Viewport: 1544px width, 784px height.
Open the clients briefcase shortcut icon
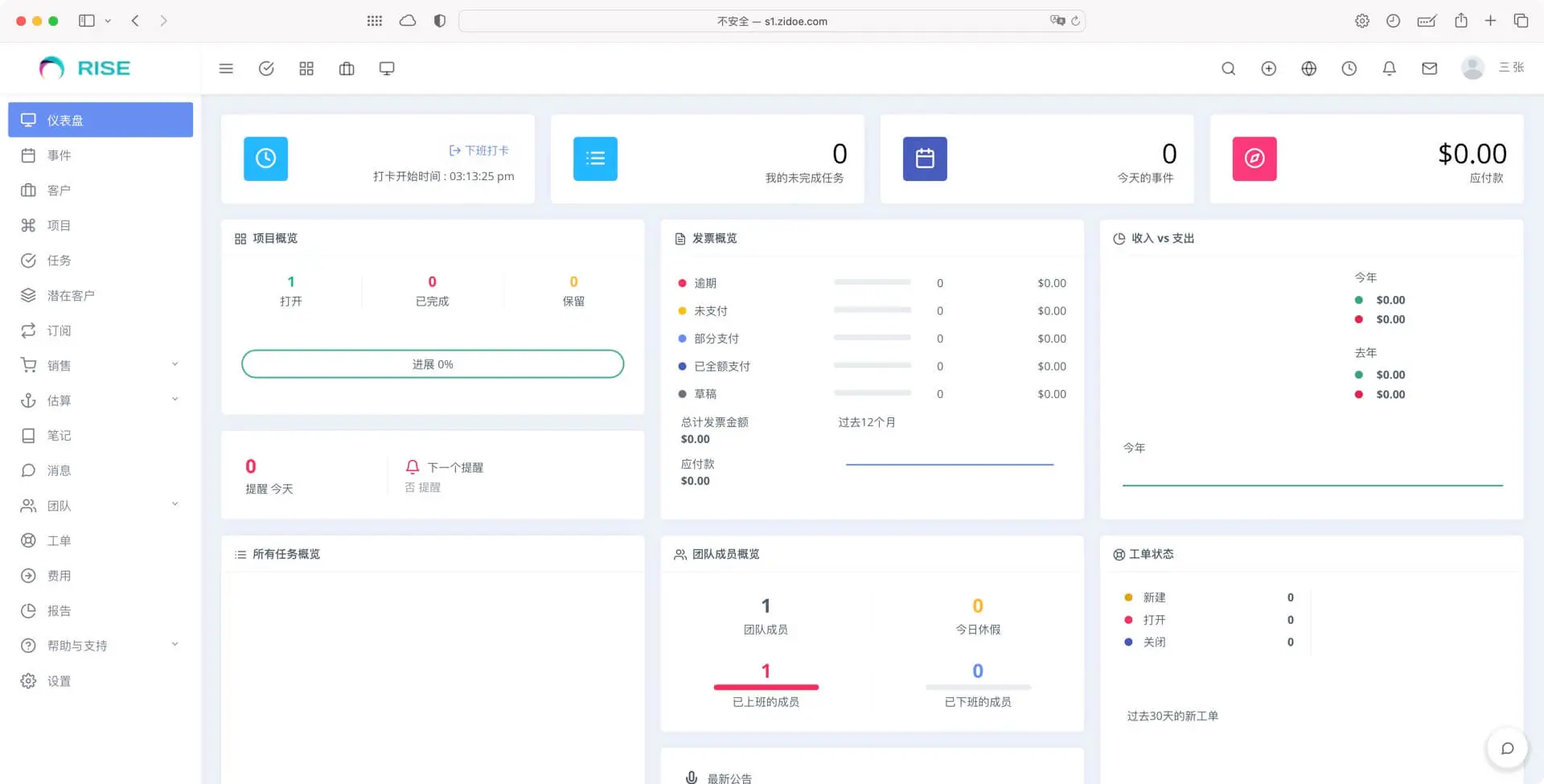[x=347, y=69]
